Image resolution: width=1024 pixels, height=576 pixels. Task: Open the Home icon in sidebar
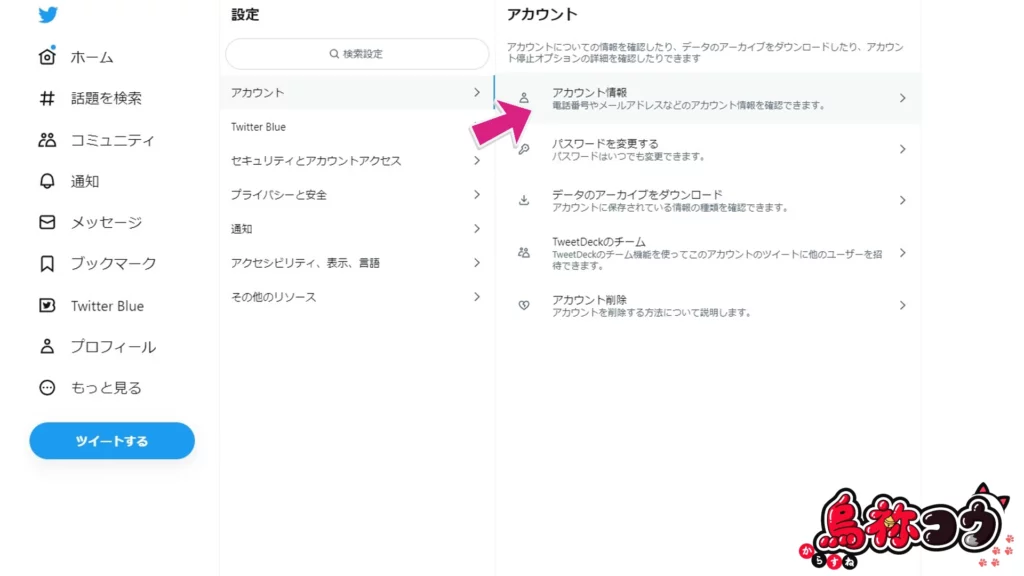coord(47,57)
